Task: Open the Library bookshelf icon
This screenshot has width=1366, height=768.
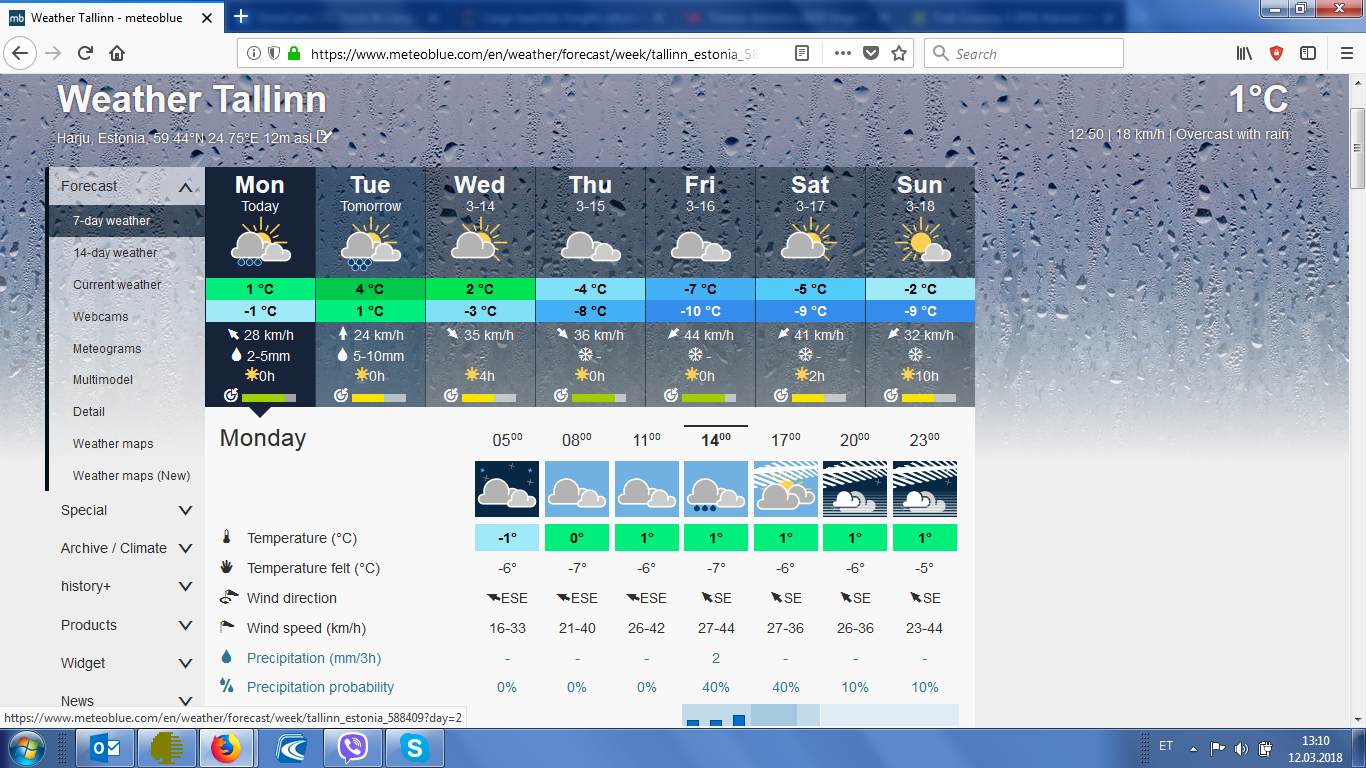Action: (x=1244, y=54)
